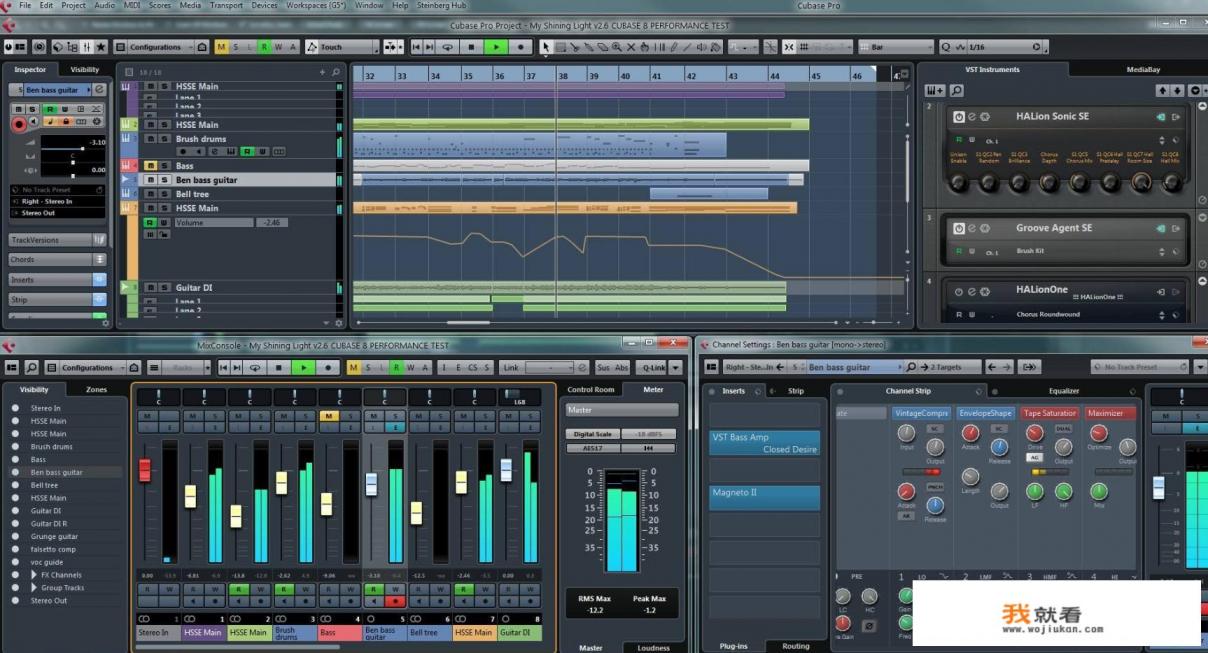Toggle visibility dot for falsetto comp channel
Viewport: 1208px width, 653px height.
pos(15,549)
